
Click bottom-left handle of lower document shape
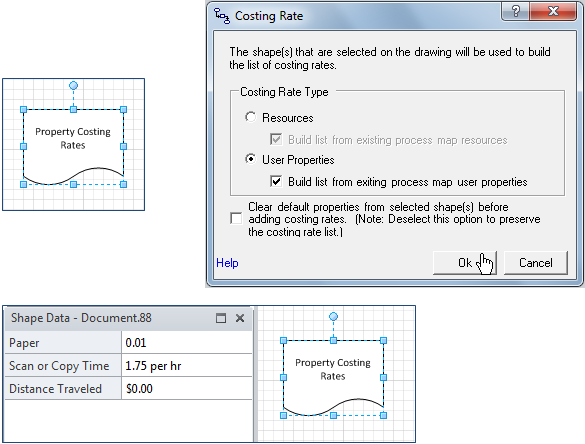pos(284,415)
